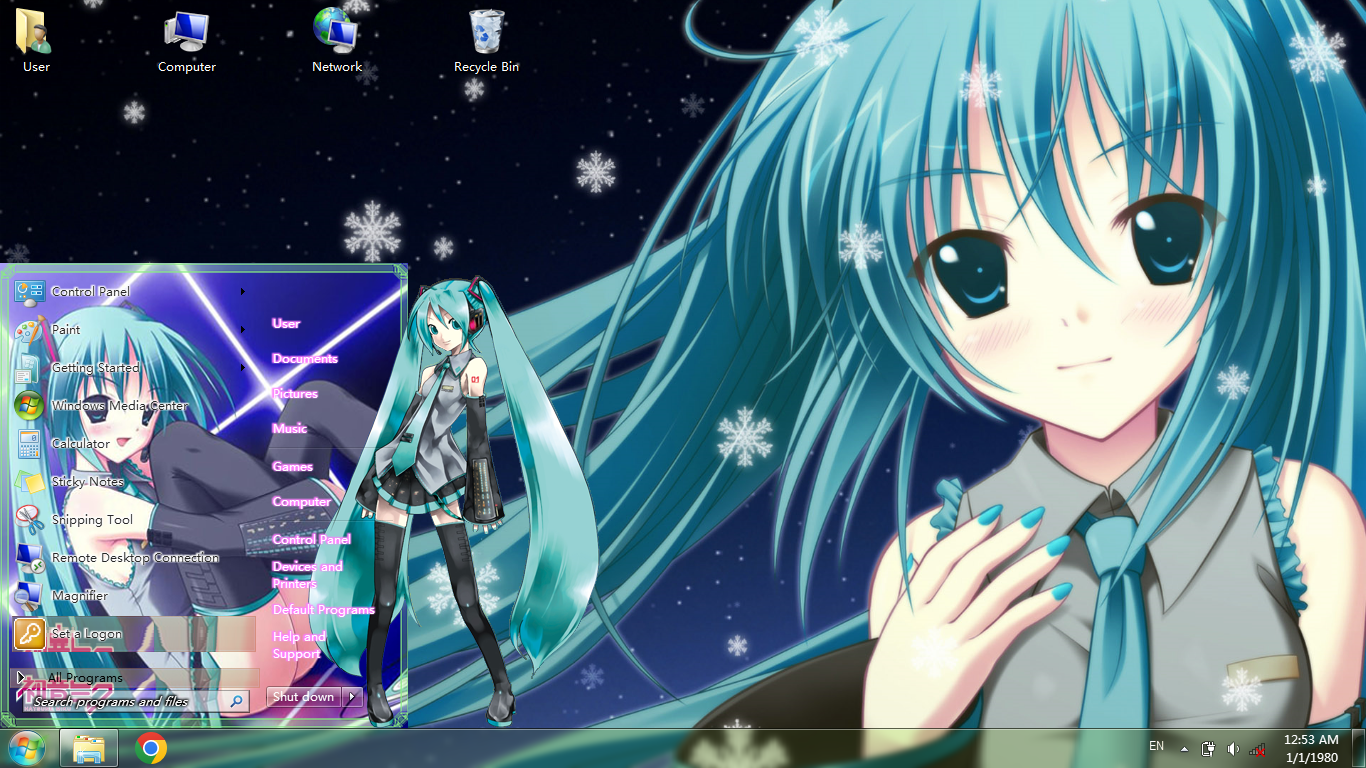Image resolution: width=1366 pixels, height=768 pixels.
Task: Show hidden tray icons arrow
Action: pos(1185,748)
